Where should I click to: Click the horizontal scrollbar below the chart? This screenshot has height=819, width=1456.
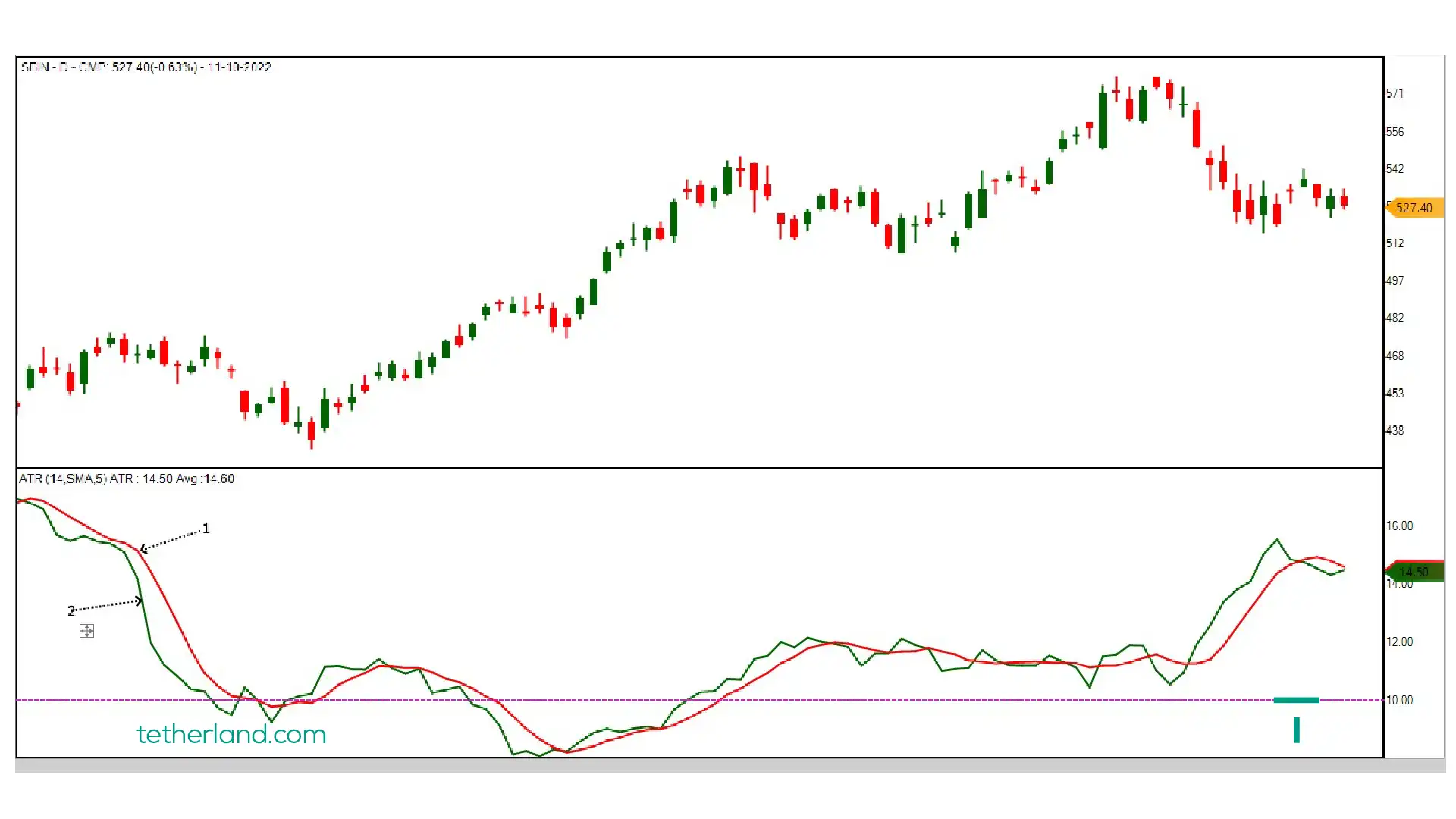coord(730,766)
